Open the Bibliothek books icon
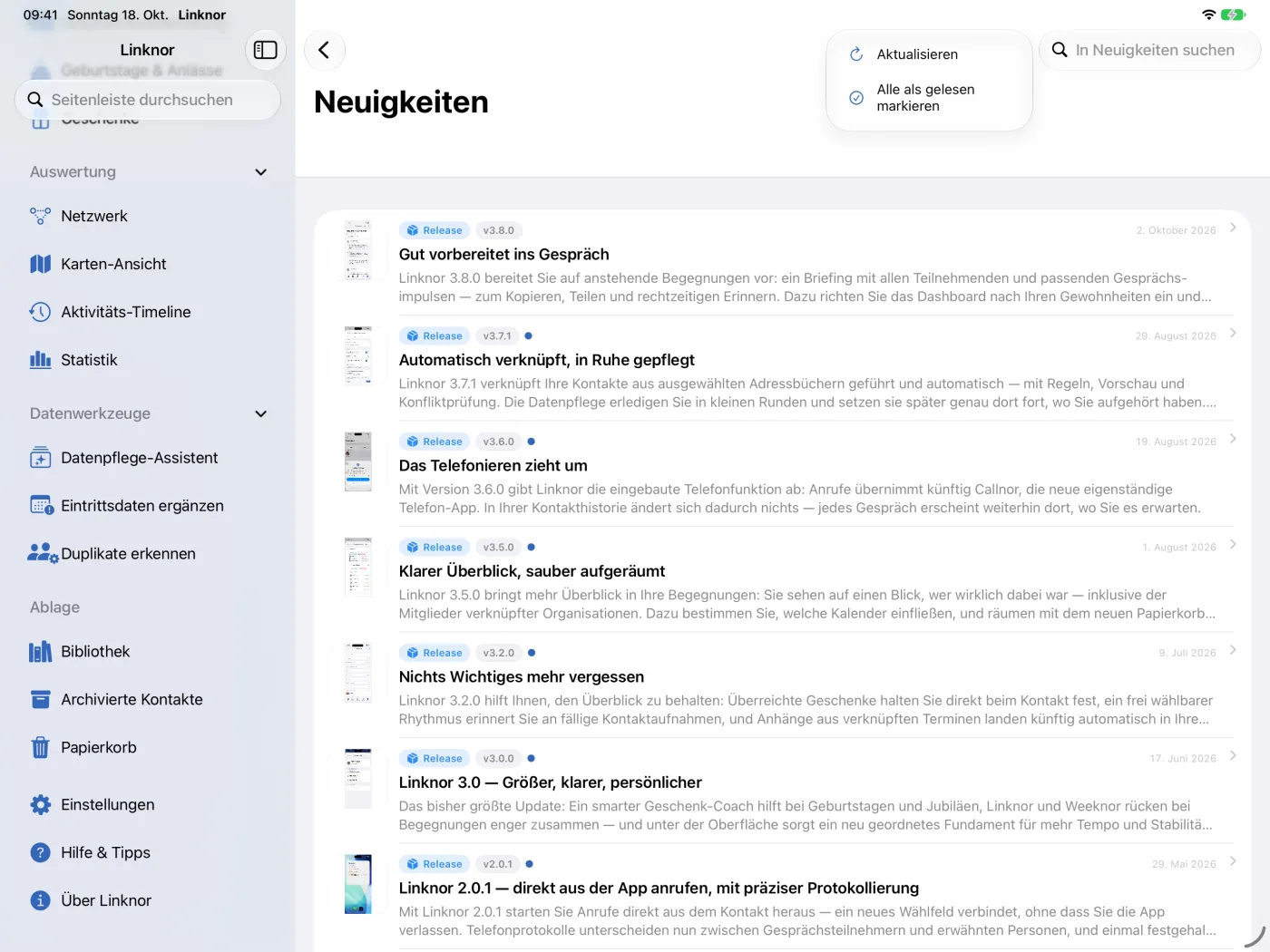This screenshot has width=1270, height=952. pyautogui.click(x=40, y=652)
